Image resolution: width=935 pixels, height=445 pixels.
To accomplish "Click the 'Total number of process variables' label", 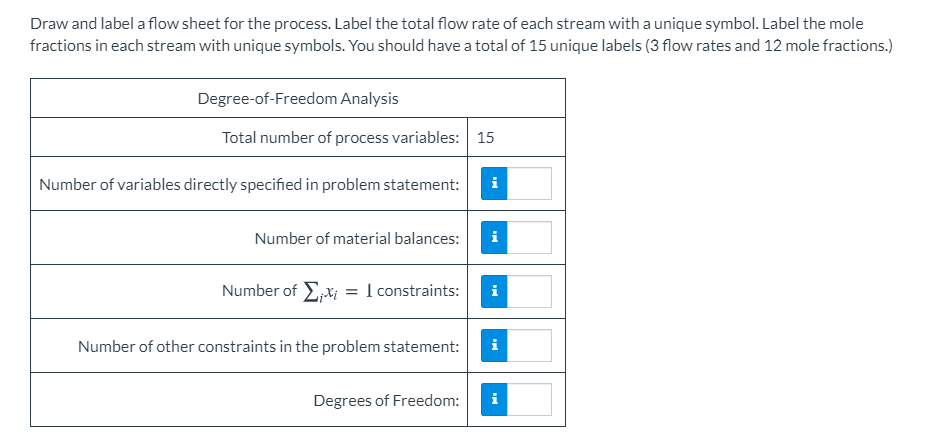I will (x=341, y=137).
